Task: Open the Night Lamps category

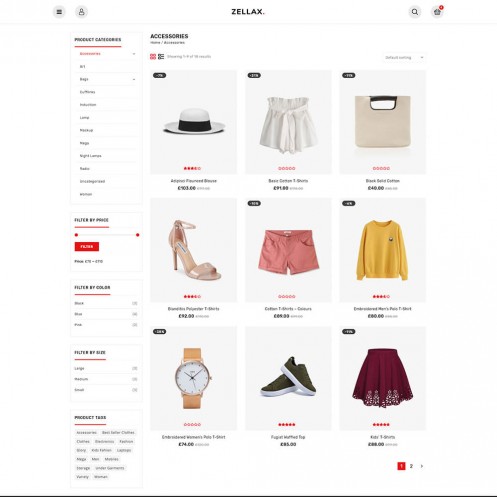Action: point(90,156)
